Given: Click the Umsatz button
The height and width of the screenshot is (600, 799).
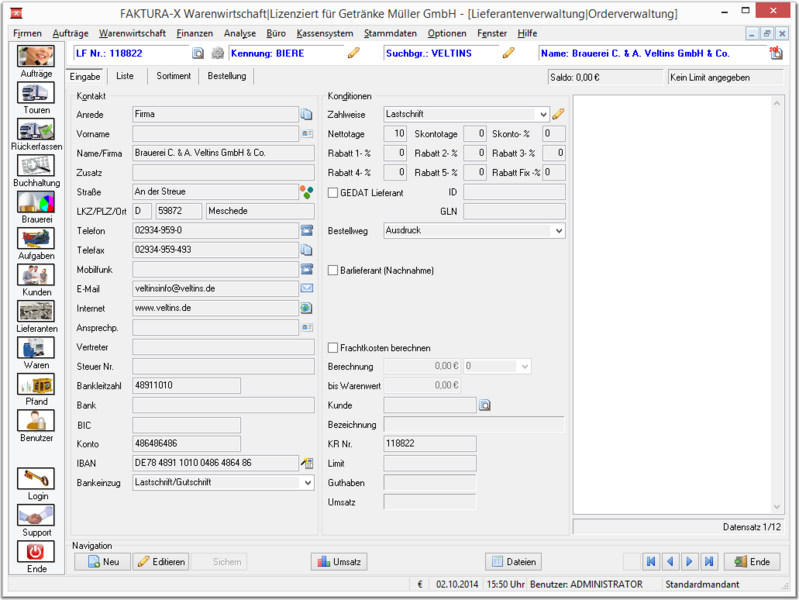Looking at the screenshot, I should pyautogui.click(x=339, y=562).
